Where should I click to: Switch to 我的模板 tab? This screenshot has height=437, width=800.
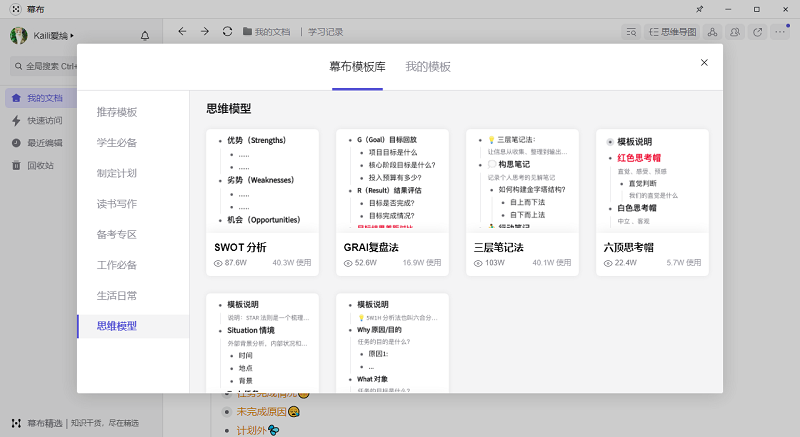pyautogui.click(x=428, y=67)
